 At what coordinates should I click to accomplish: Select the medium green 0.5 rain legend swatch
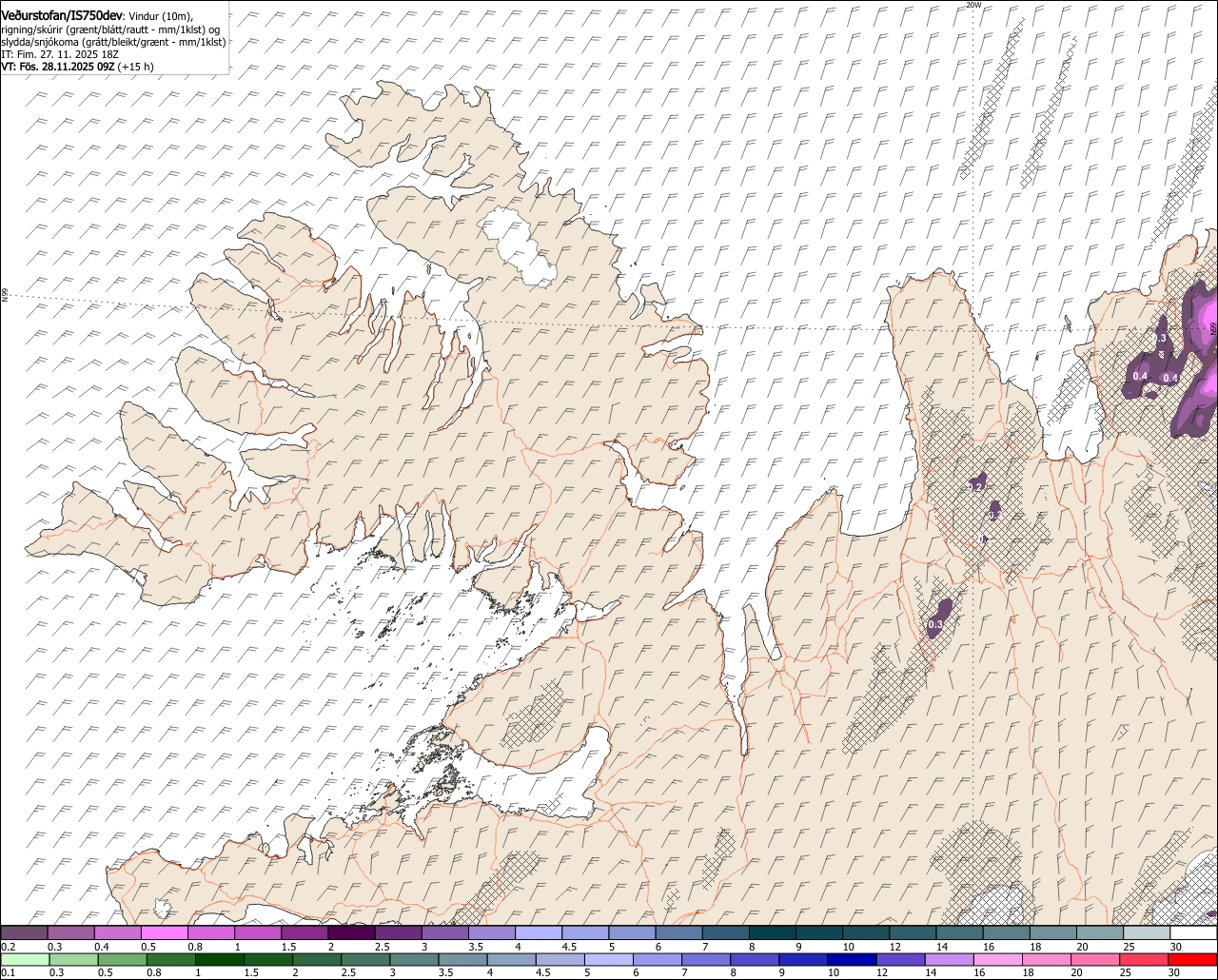[122, 959]
